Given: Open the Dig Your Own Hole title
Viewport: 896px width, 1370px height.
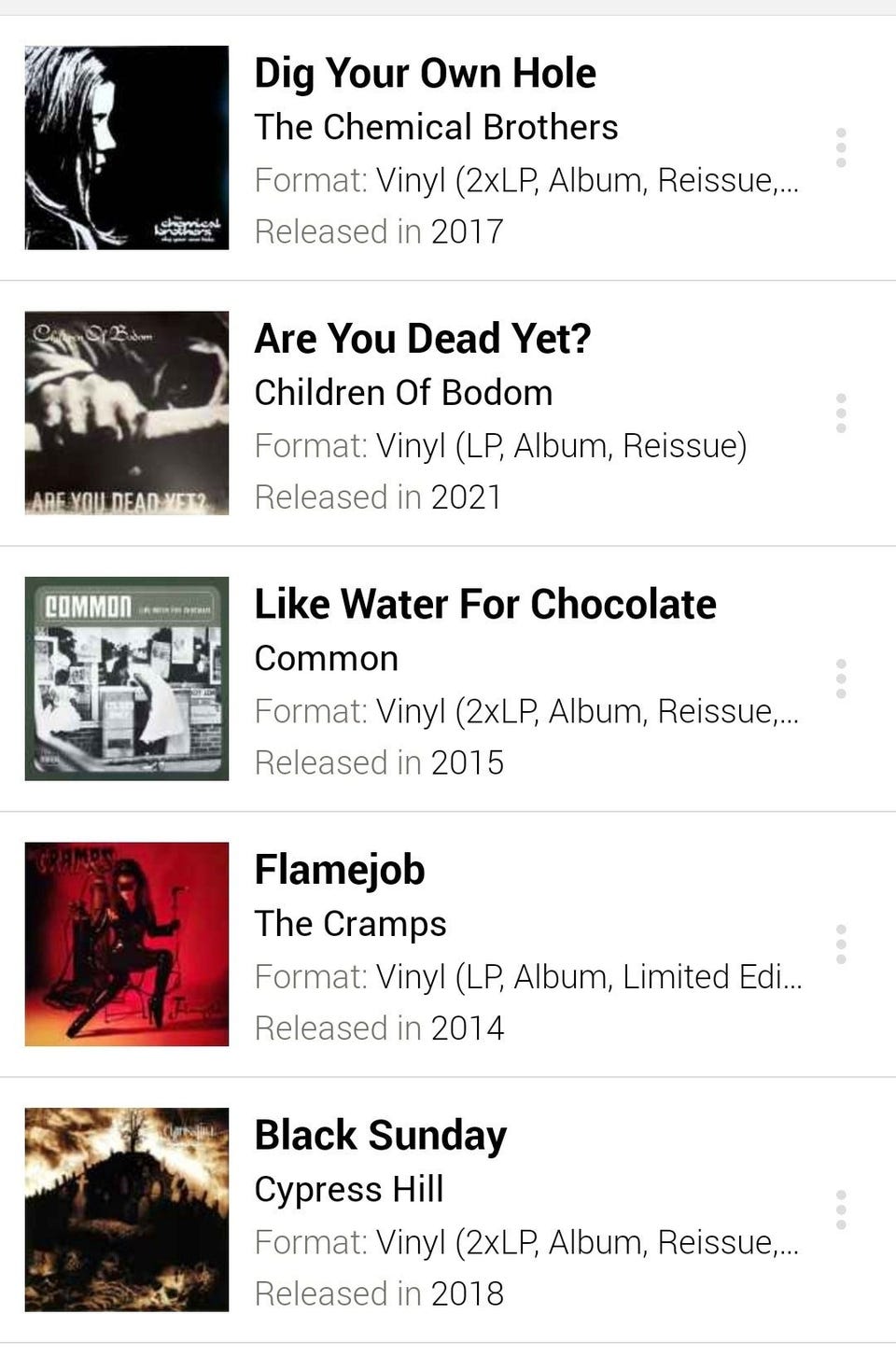Looking at the screenshot, I should (x=425, y=73).
